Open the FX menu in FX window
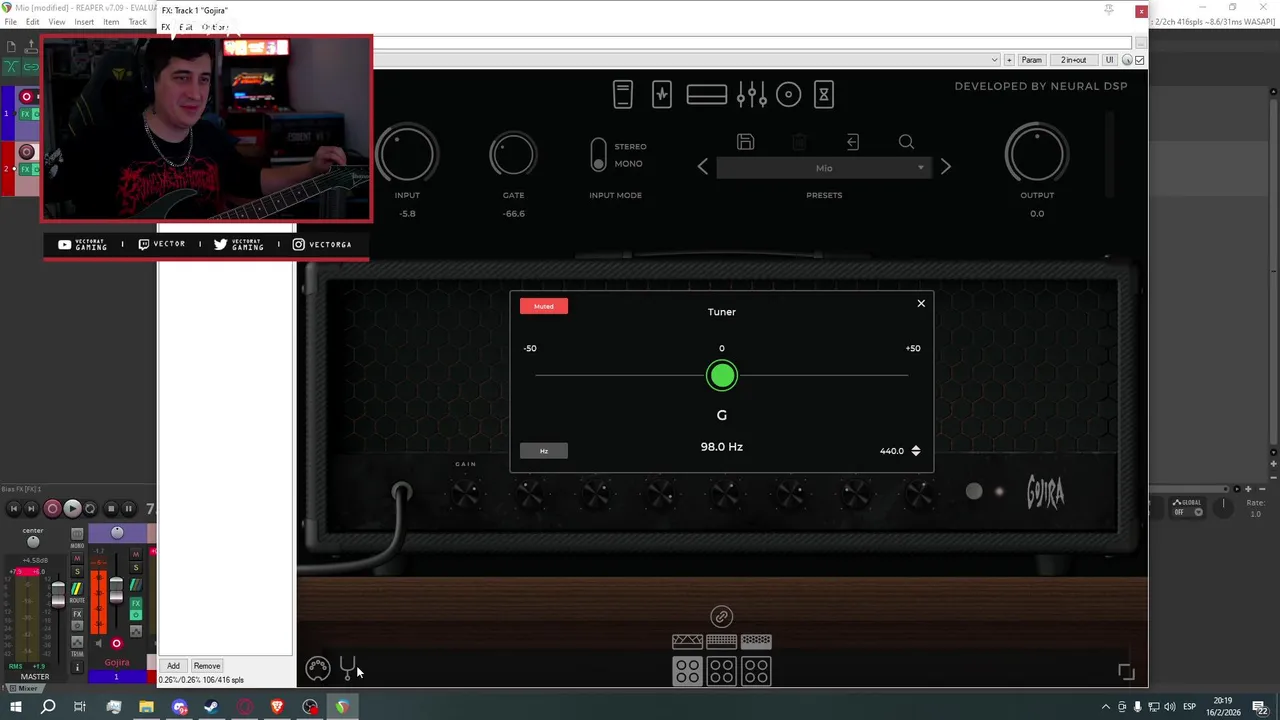 pyautogui.click(x=166, y=27)
